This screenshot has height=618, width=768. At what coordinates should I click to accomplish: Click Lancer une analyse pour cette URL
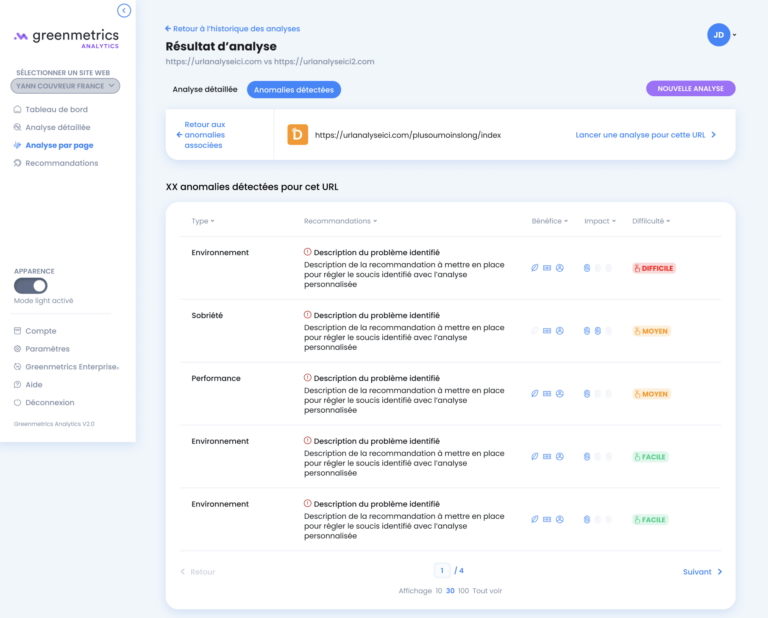click(x=646, y=135)
